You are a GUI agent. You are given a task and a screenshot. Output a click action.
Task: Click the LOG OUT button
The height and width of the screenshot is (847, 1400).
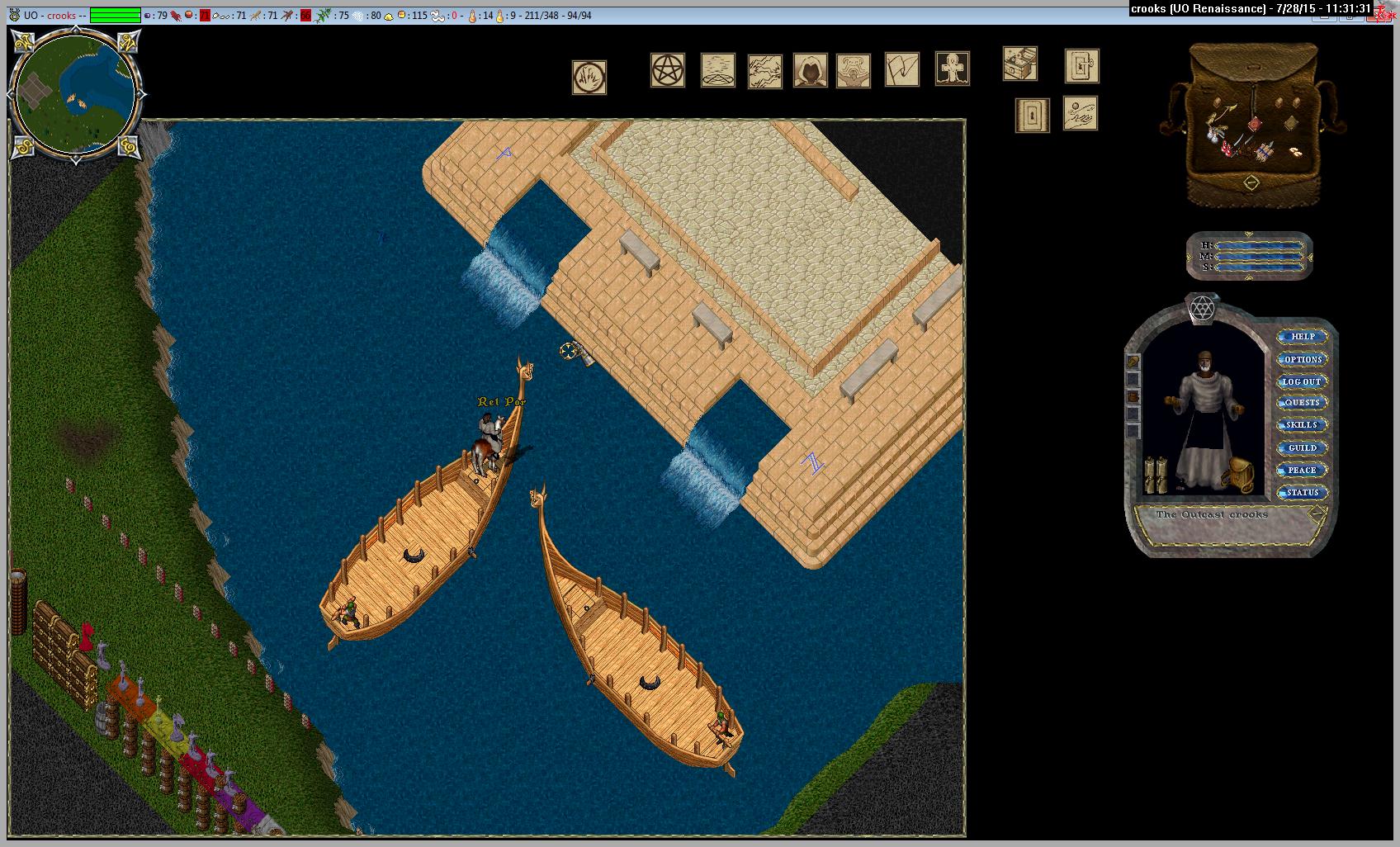(x=1303, y=381)
